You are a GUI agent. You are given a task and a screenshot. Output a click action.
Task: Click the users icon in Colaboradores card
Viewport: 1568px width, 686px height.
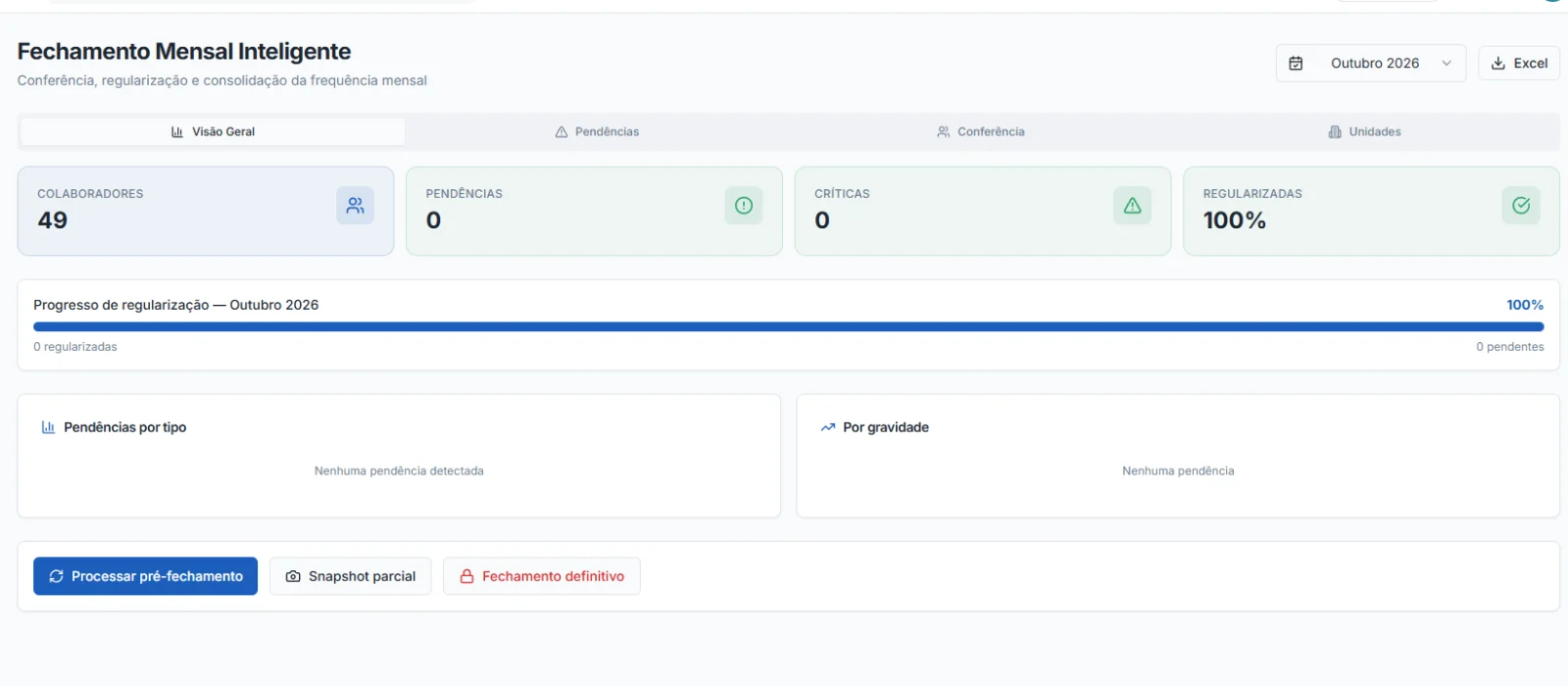355,205
